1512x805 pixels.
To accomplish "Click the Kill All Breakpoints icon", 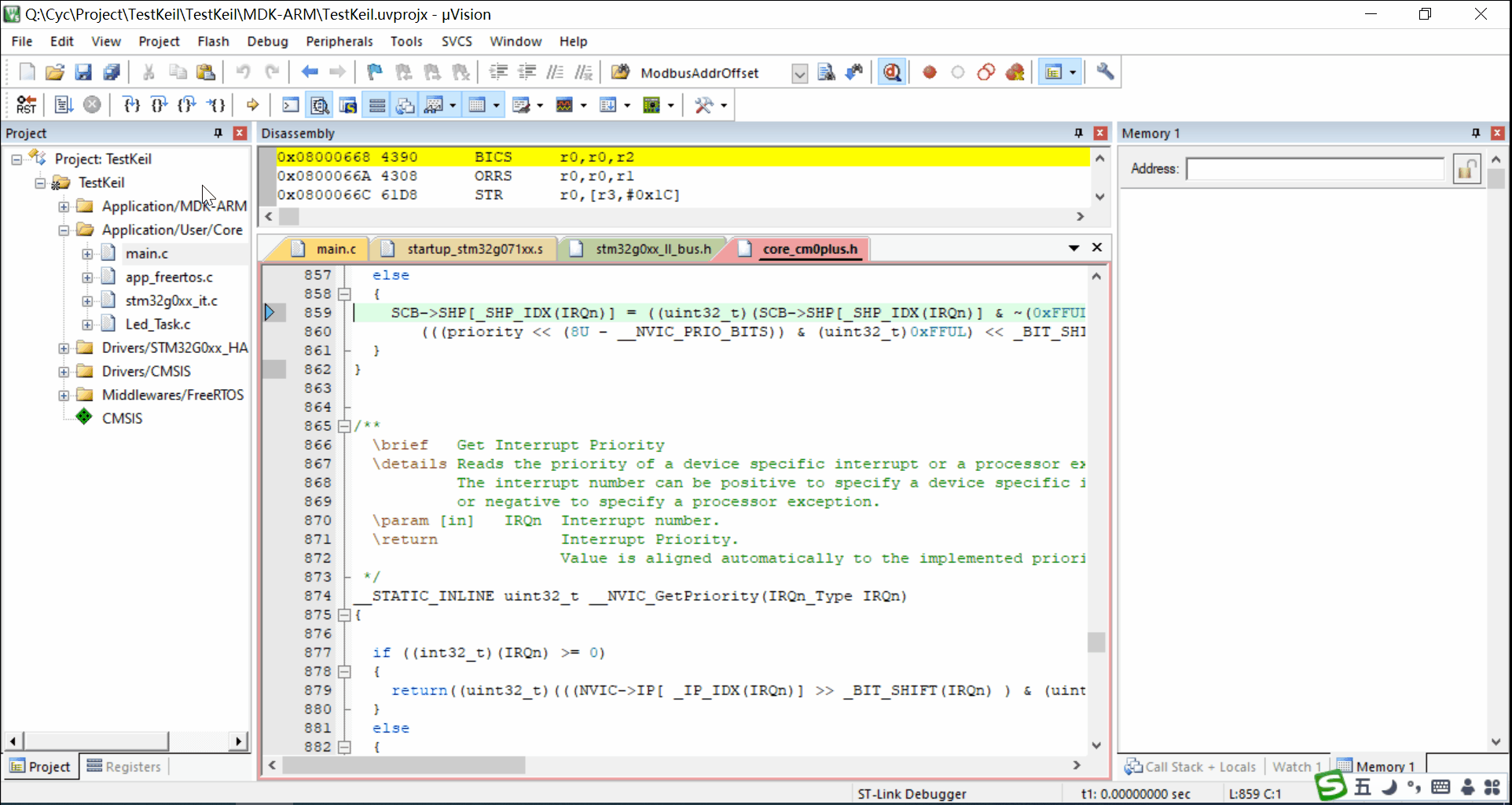I will coord(1015,72).
